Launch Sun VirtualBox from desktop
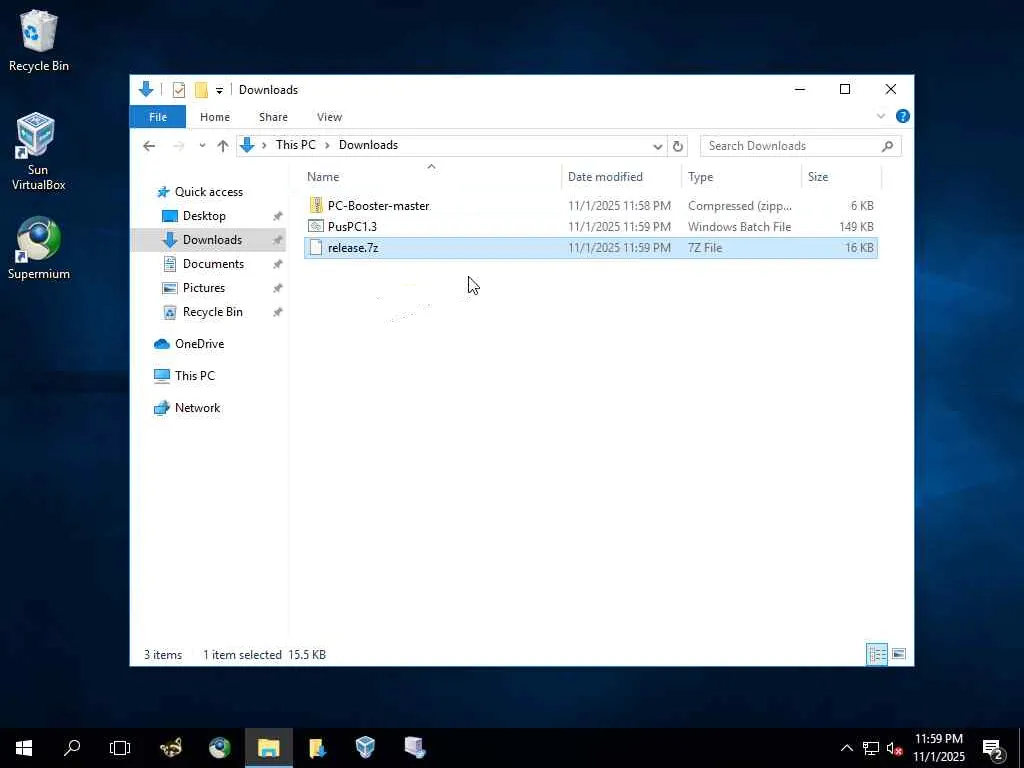 pos(39,152)
